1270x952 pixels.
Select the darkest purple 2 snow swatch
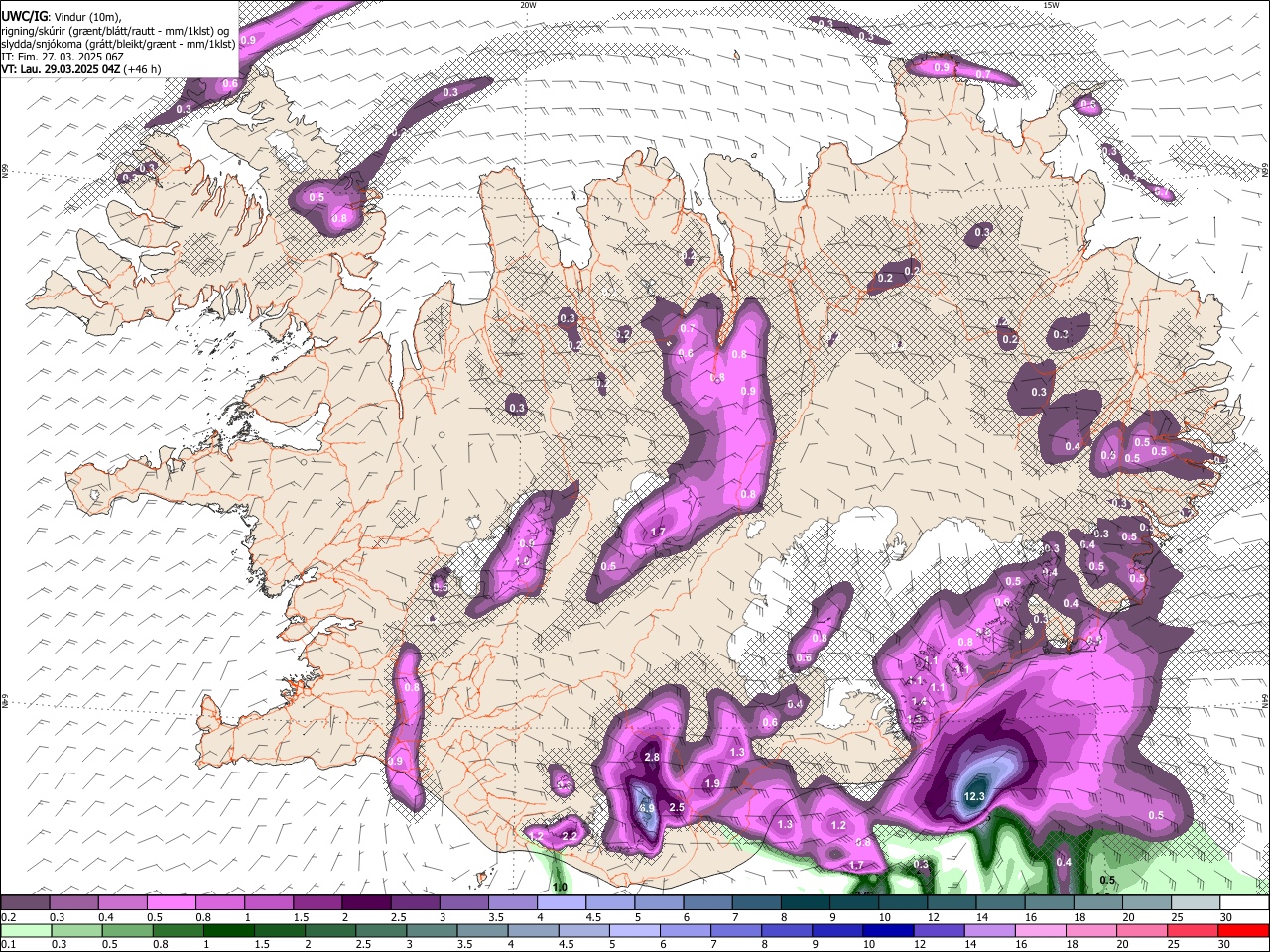pyautogui.click(x=366, y=902)
